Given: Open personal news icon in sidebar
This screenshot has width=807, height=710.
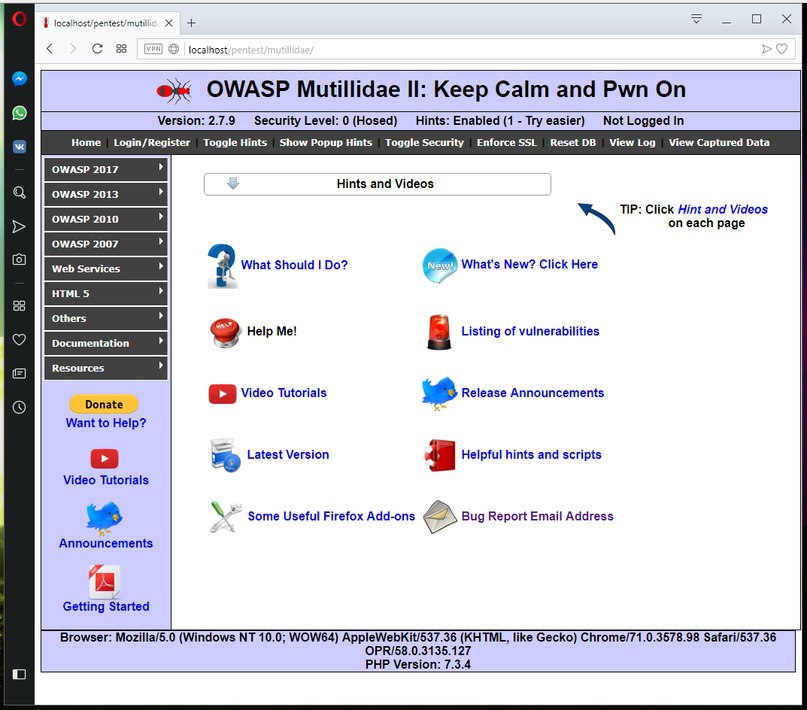Looking at the screenshot, I should click(x=19, y=373).
